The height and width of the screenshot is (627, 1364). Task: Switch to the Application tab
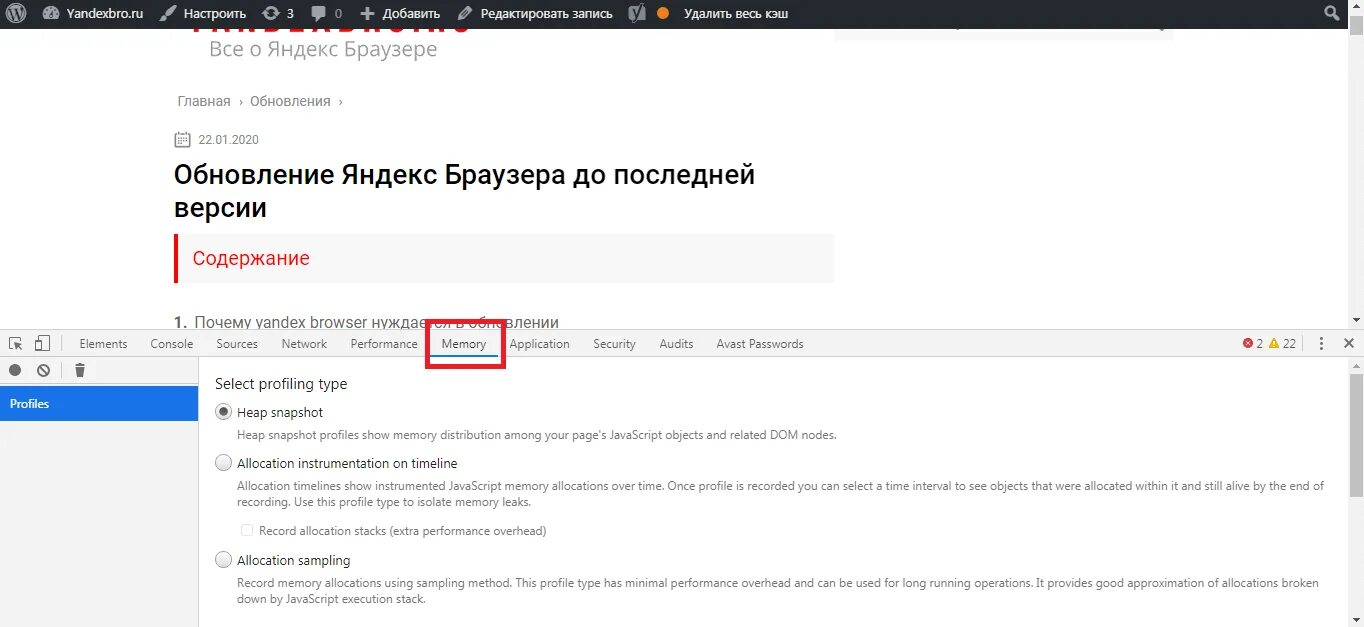(x=540, y=343)
